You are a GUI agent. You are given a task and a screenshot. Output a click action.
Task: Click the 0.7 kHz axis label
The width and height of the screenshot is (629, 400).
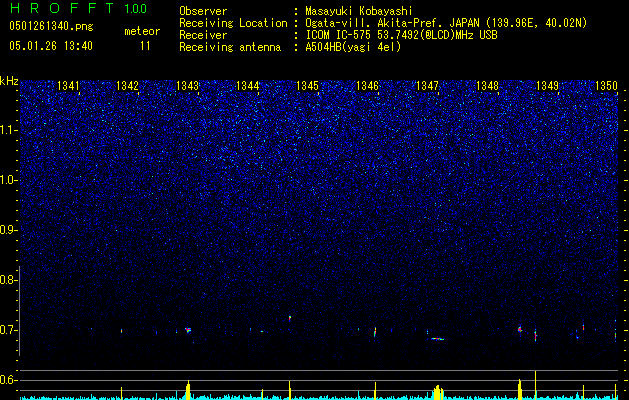(8, 330)
